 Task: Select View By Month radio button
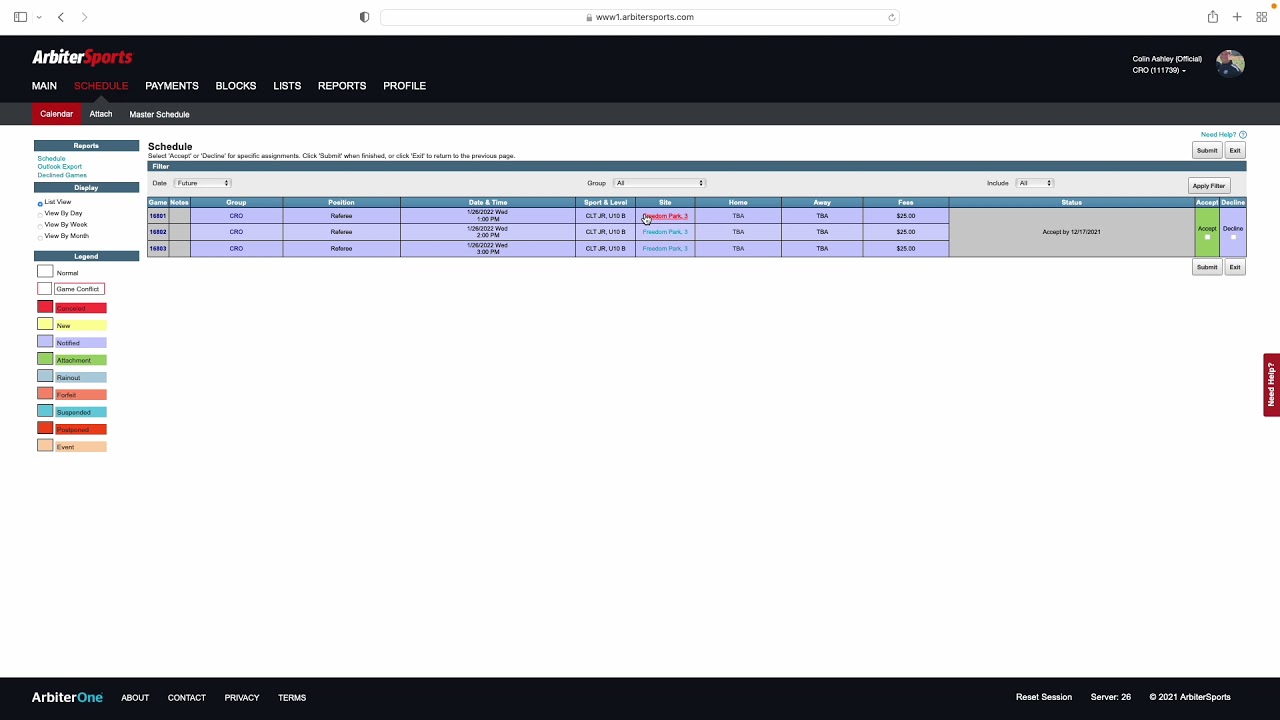click(40, 237)
